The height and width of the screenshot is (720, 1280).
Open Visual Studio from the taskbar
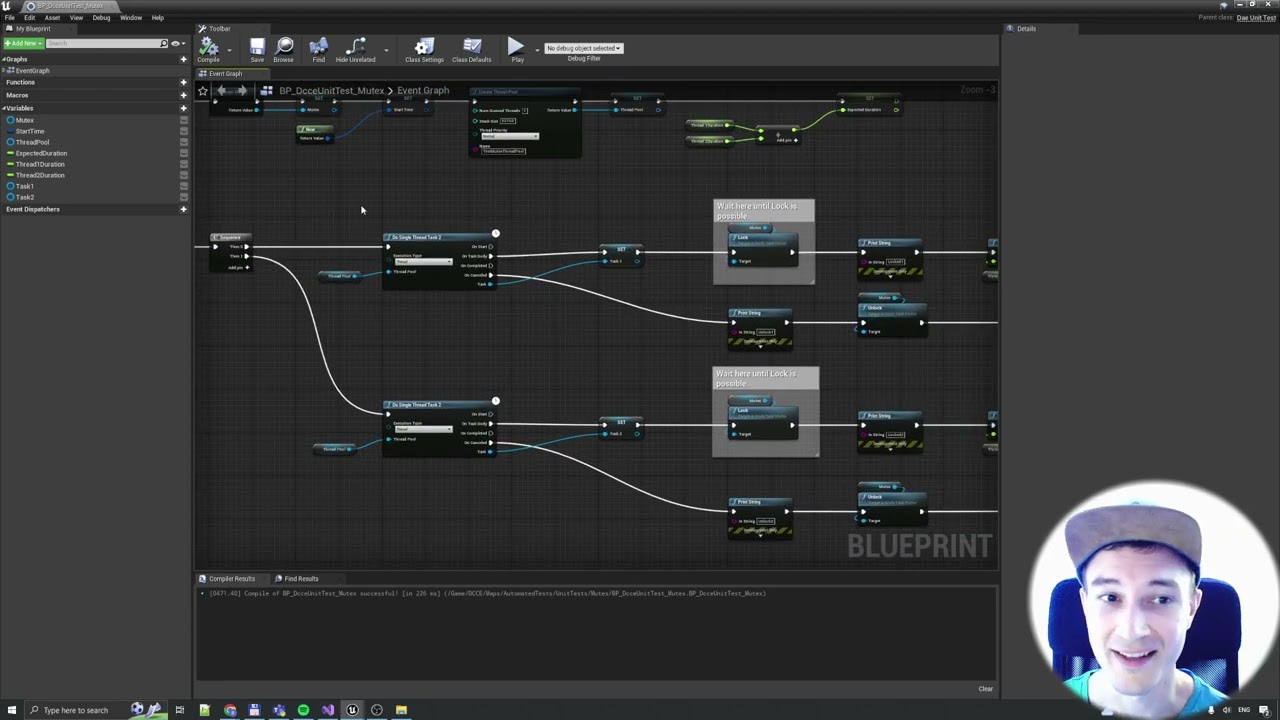click(x=328, y=710)
